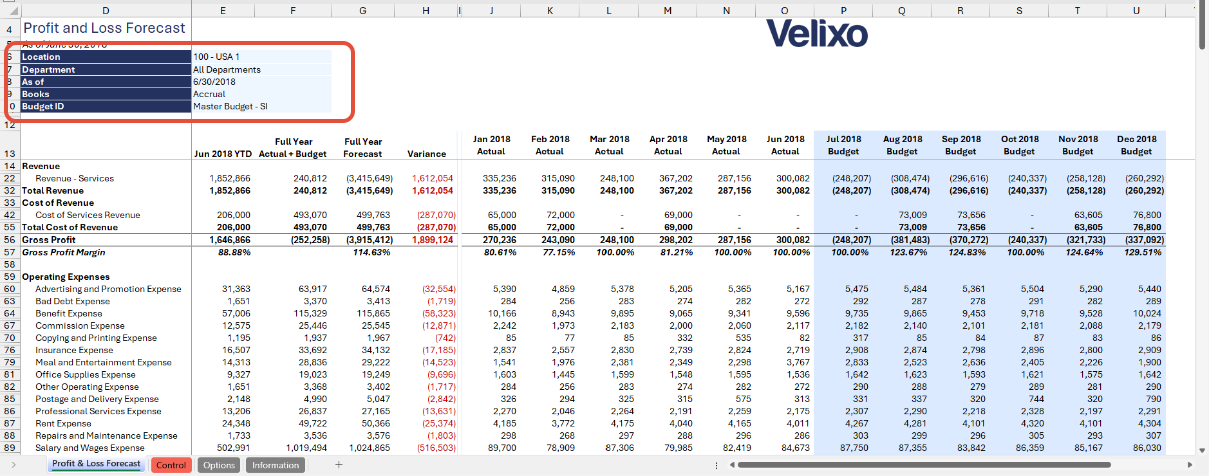Select row 56 header
Screen dimensions: 1209x476
pos(9,240)
